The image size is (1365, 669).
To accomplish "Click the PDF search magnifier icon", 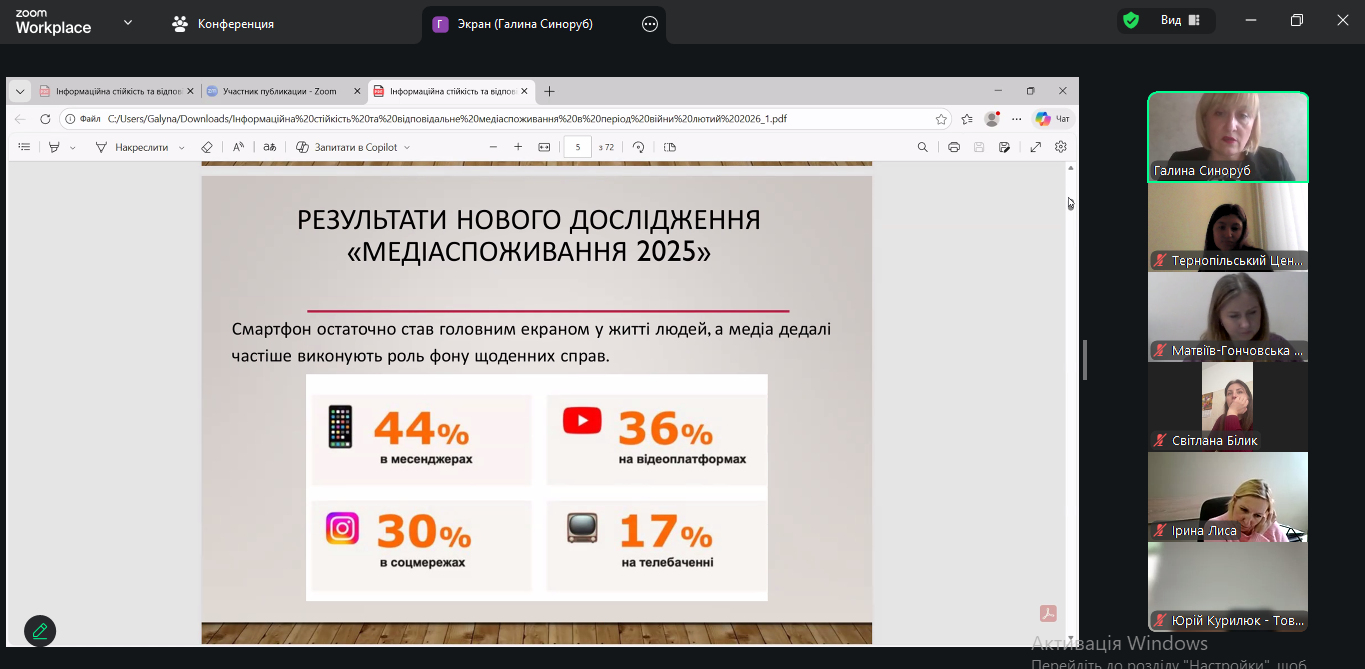I will click(x=922, y=147).
